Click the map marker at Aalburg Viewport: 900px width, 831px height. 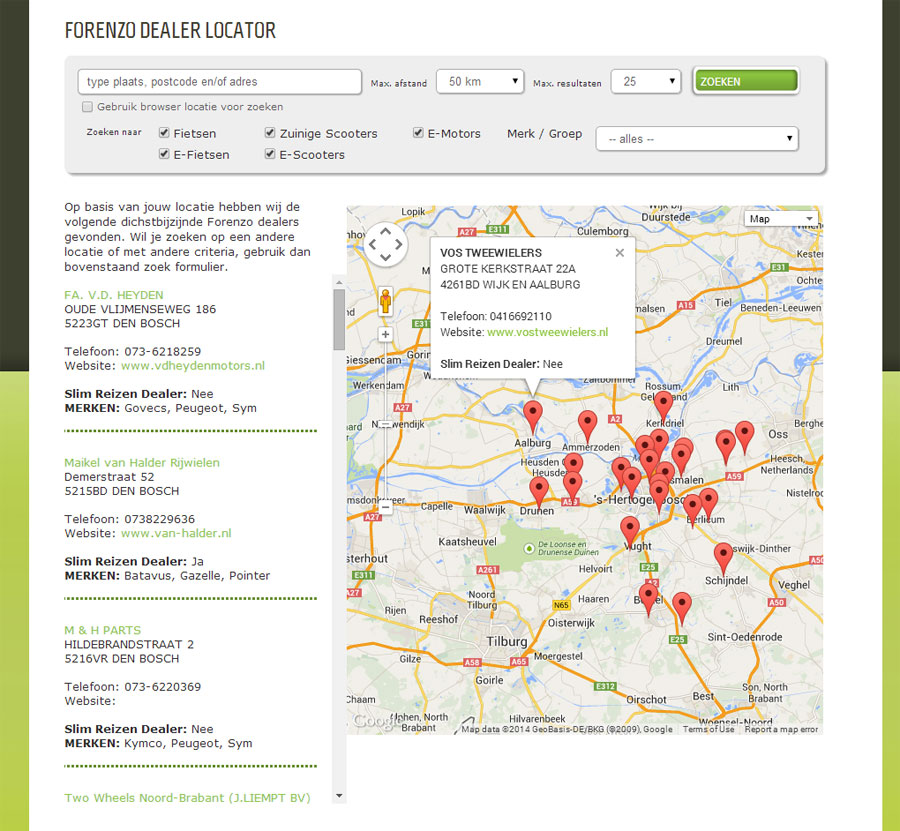tap(533, 417)
